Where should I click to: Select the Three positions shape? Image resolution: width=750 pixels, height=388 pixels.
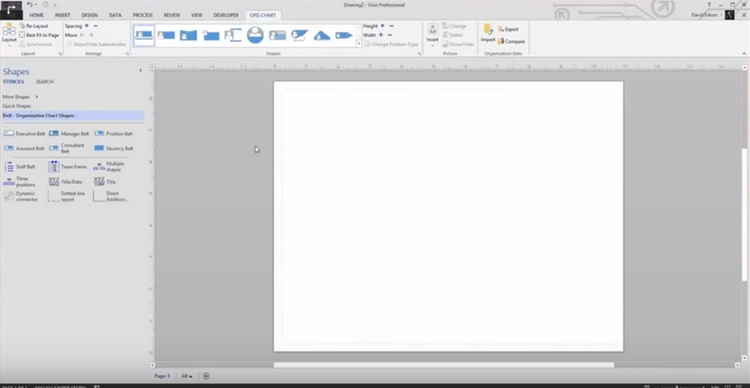tap(20, 182)
